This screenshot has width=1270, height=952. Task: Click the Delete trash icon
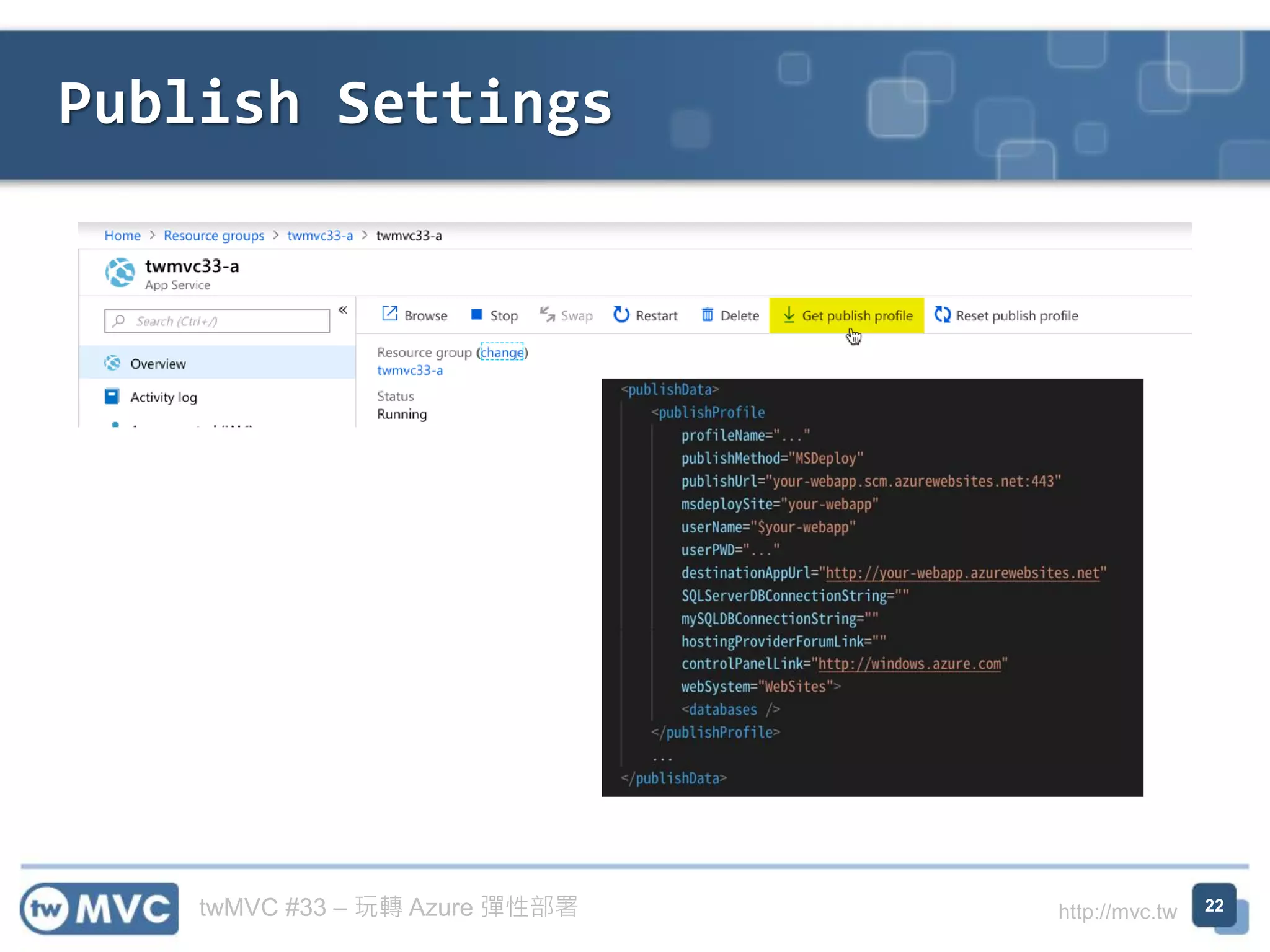pos(707,315)
